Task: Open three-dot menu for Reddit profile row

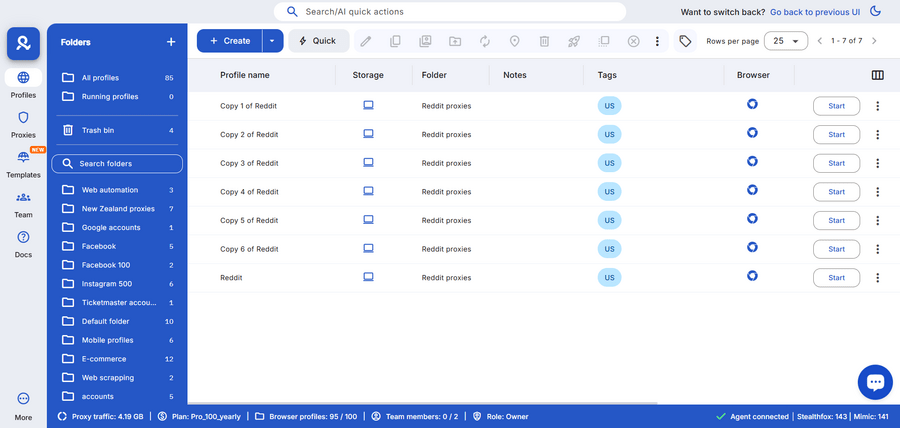Action: pos(877,278)
